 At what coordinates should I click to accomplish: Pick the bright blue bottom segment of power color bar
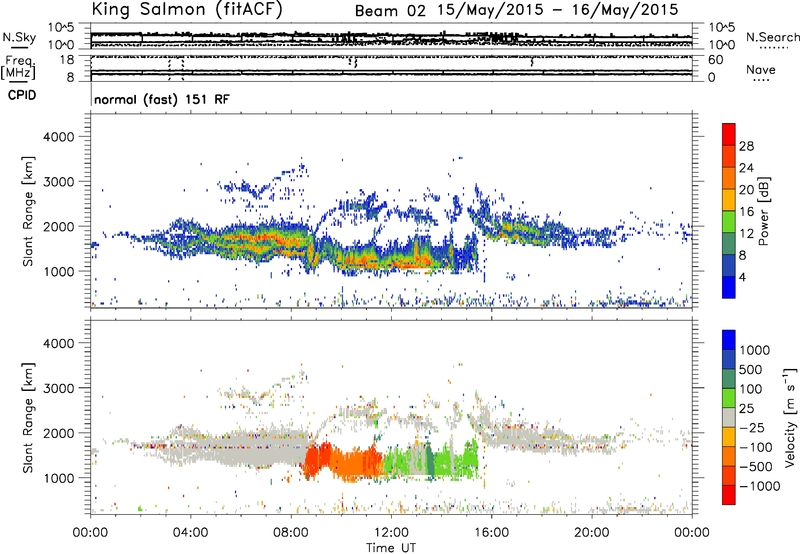pos(729,287)
